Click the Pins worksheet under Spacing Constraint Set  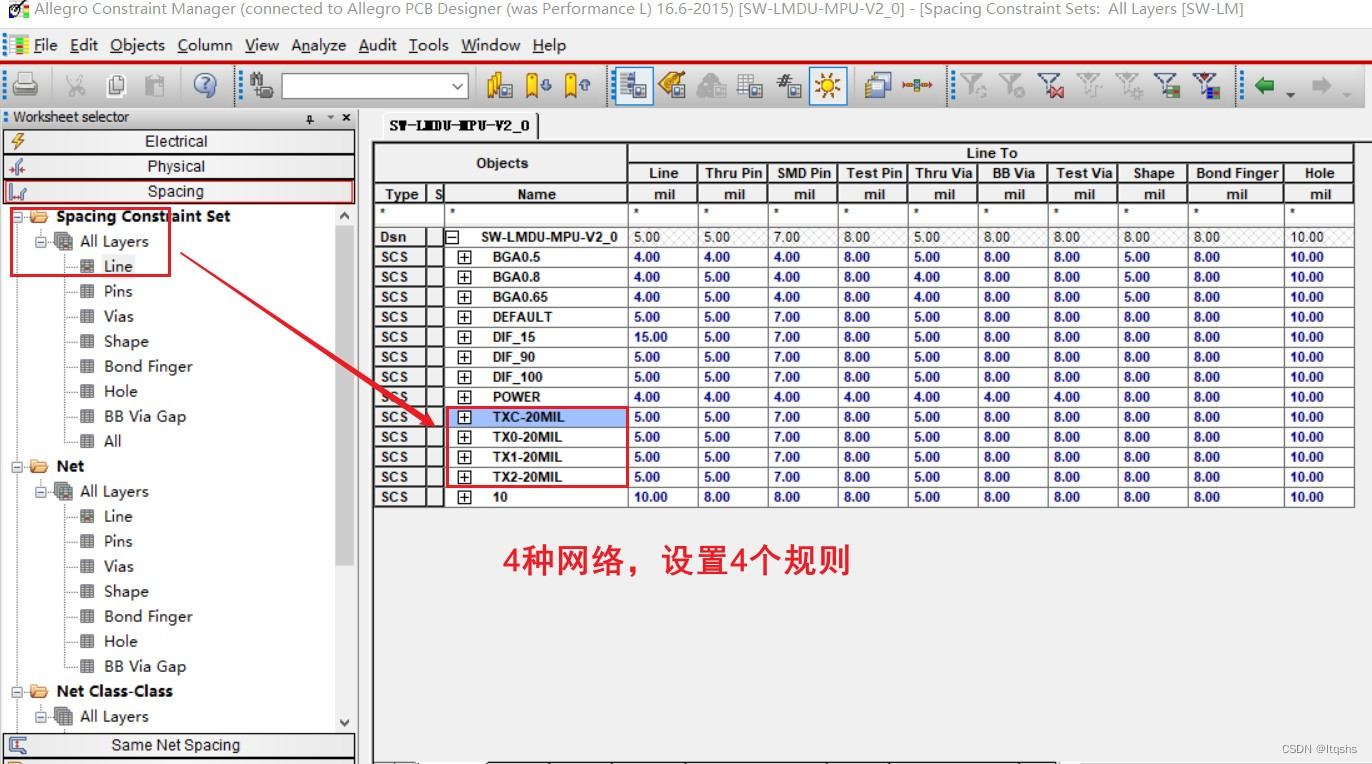(x=118, y=291)
